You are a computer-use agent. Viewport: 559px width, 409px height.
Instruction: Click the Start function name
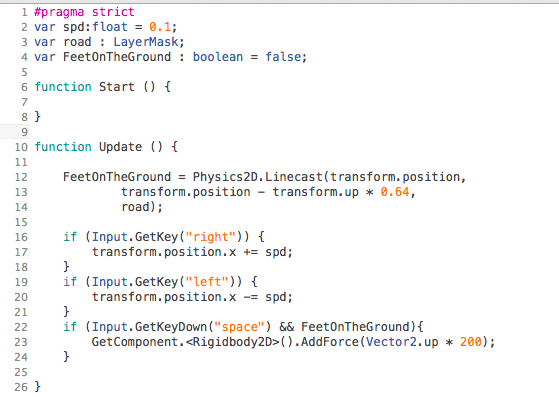[117, 87]
